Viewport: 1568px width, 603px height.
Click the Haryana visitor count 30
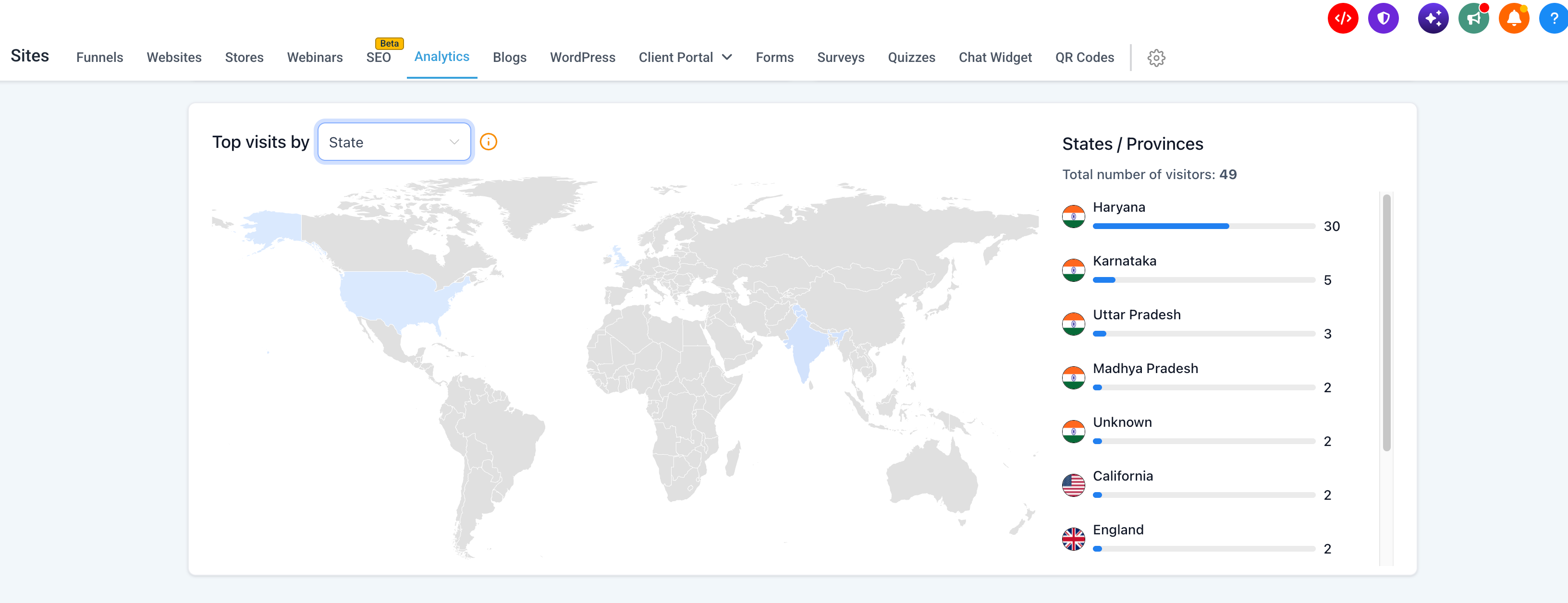click(x=1331, y=226)
